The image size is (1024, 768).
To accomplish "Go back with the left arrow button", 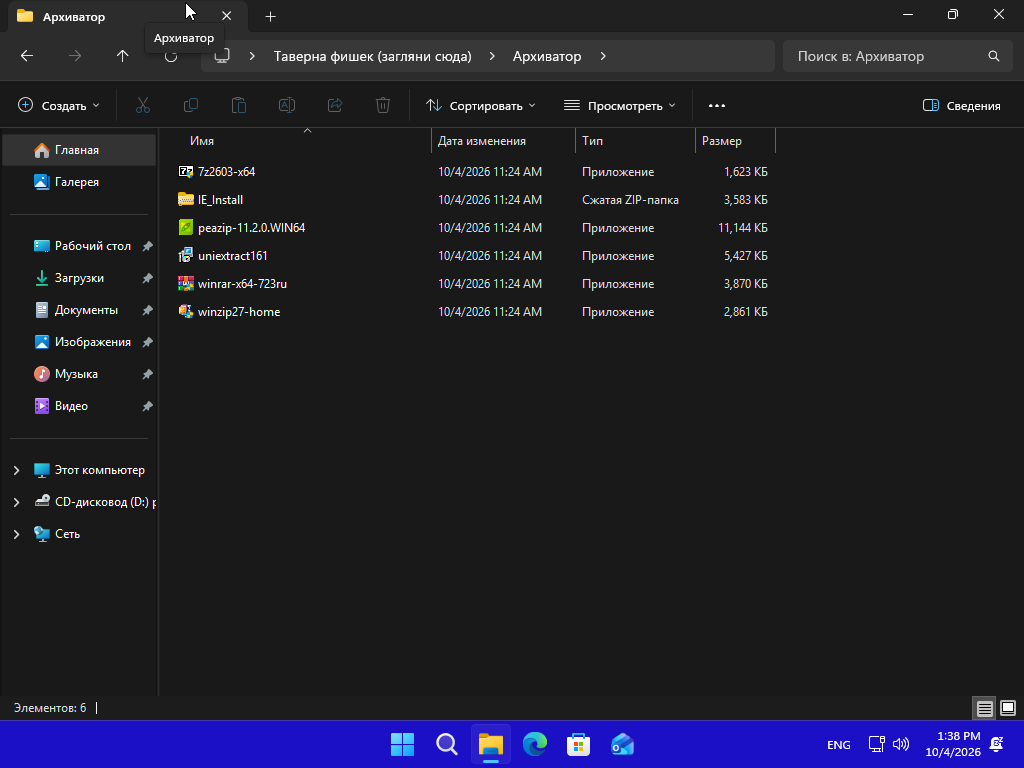I will (x=27, y=56).
